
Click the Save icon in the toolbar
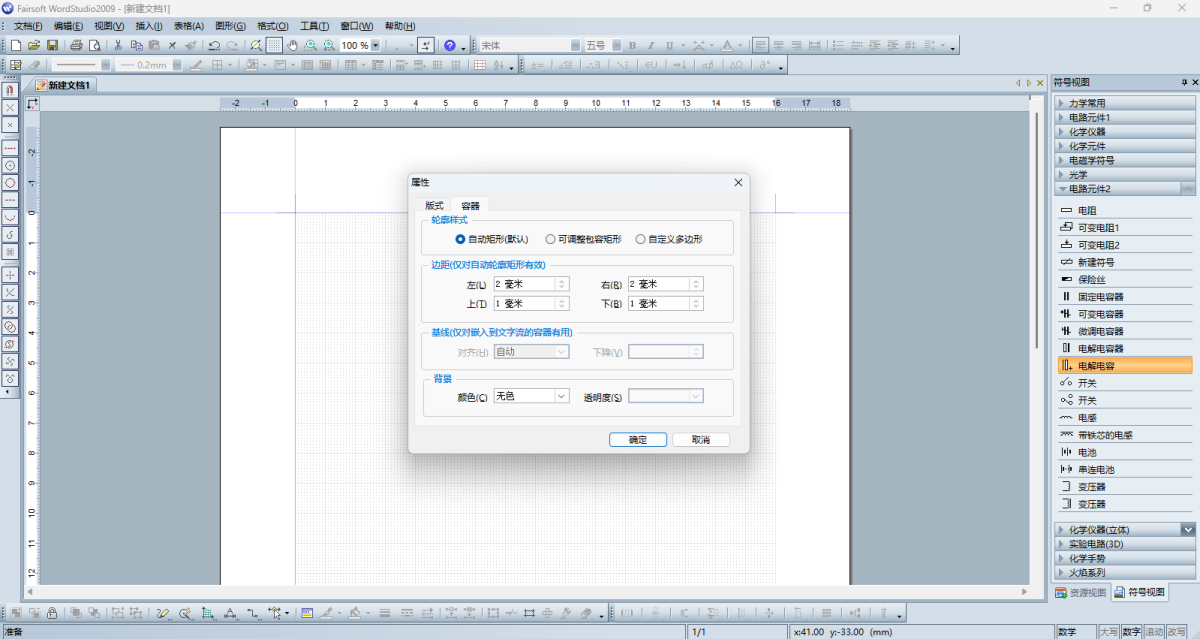(52, 45)
